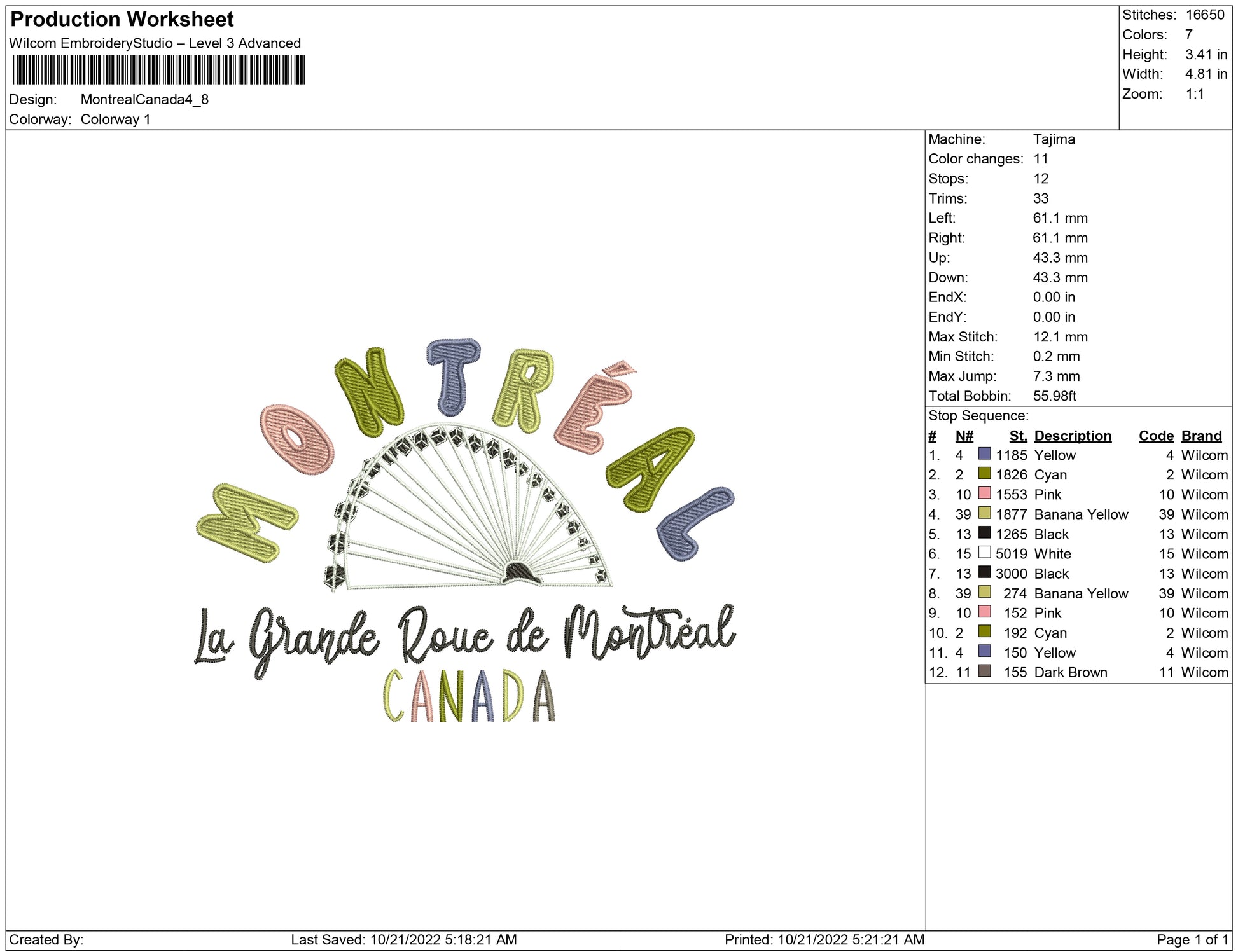1238x952 pixels.
Task: Click the Banana Yellow swatch in stop 4
Action: pyautogui.click(x=984, y=513)
